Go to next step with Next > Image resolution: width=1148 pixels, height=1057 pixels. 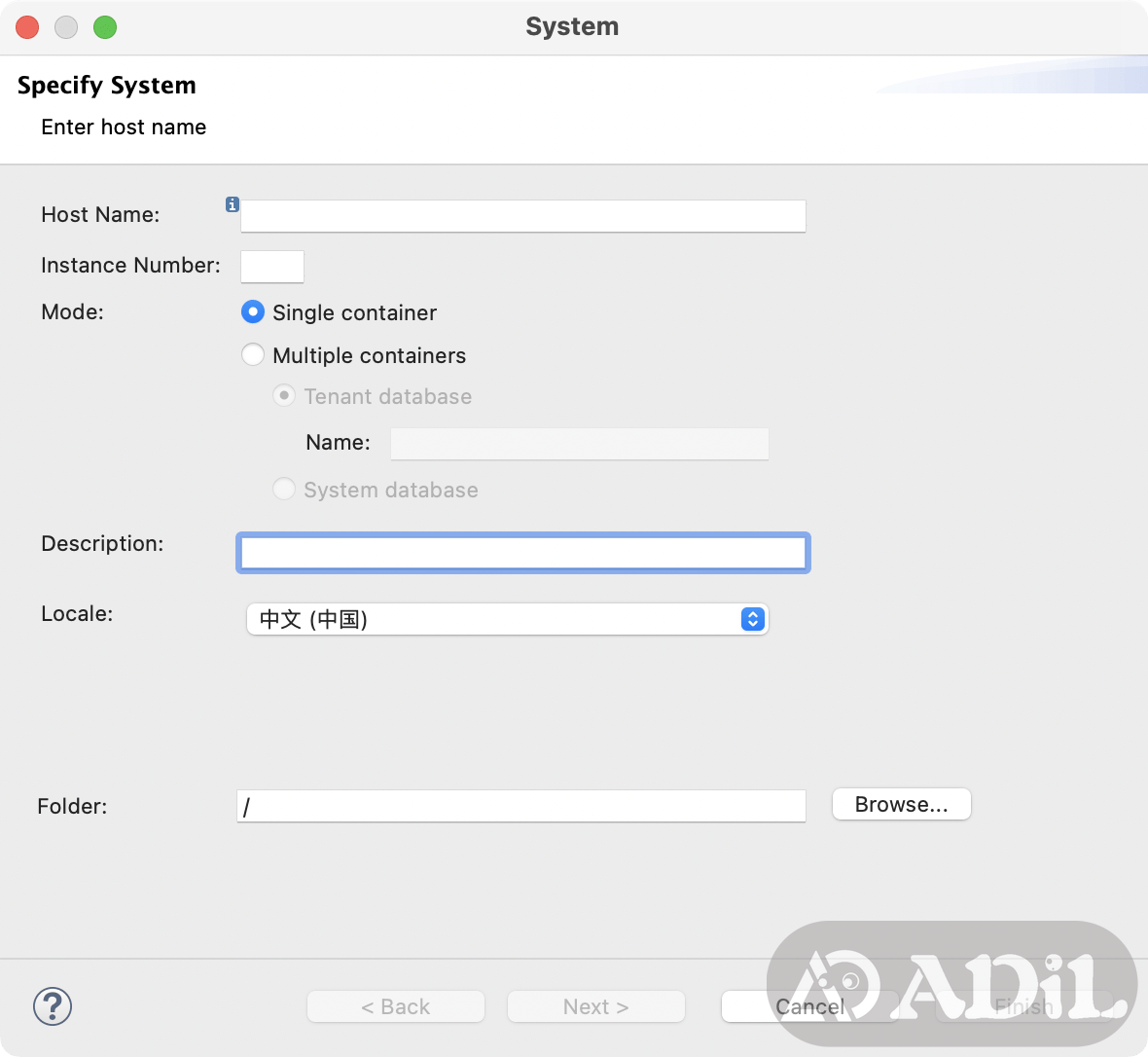(x=595, y=1006)
